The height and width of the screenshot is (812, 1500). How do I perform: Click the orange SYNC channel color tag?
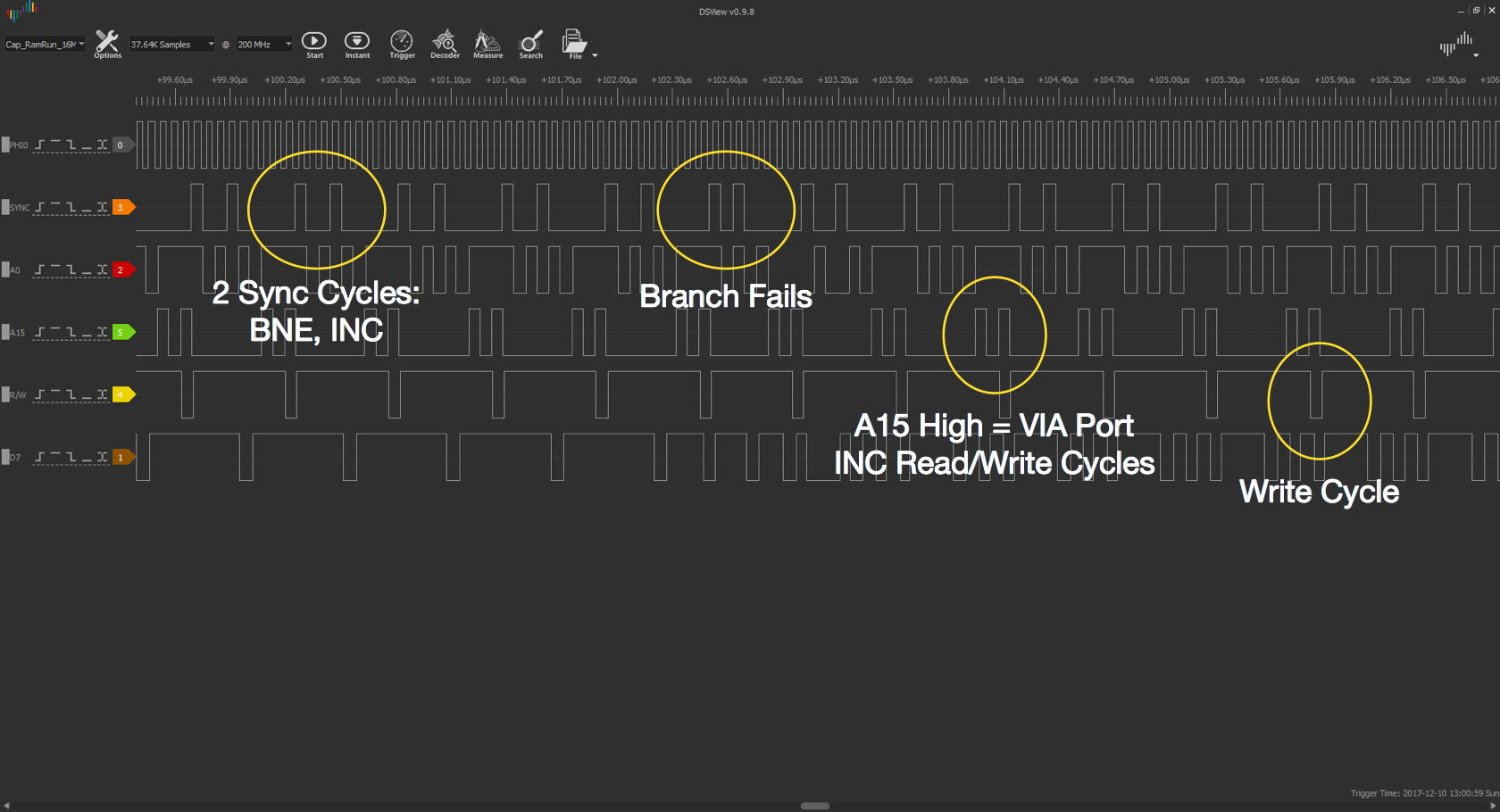coord(122,207)
